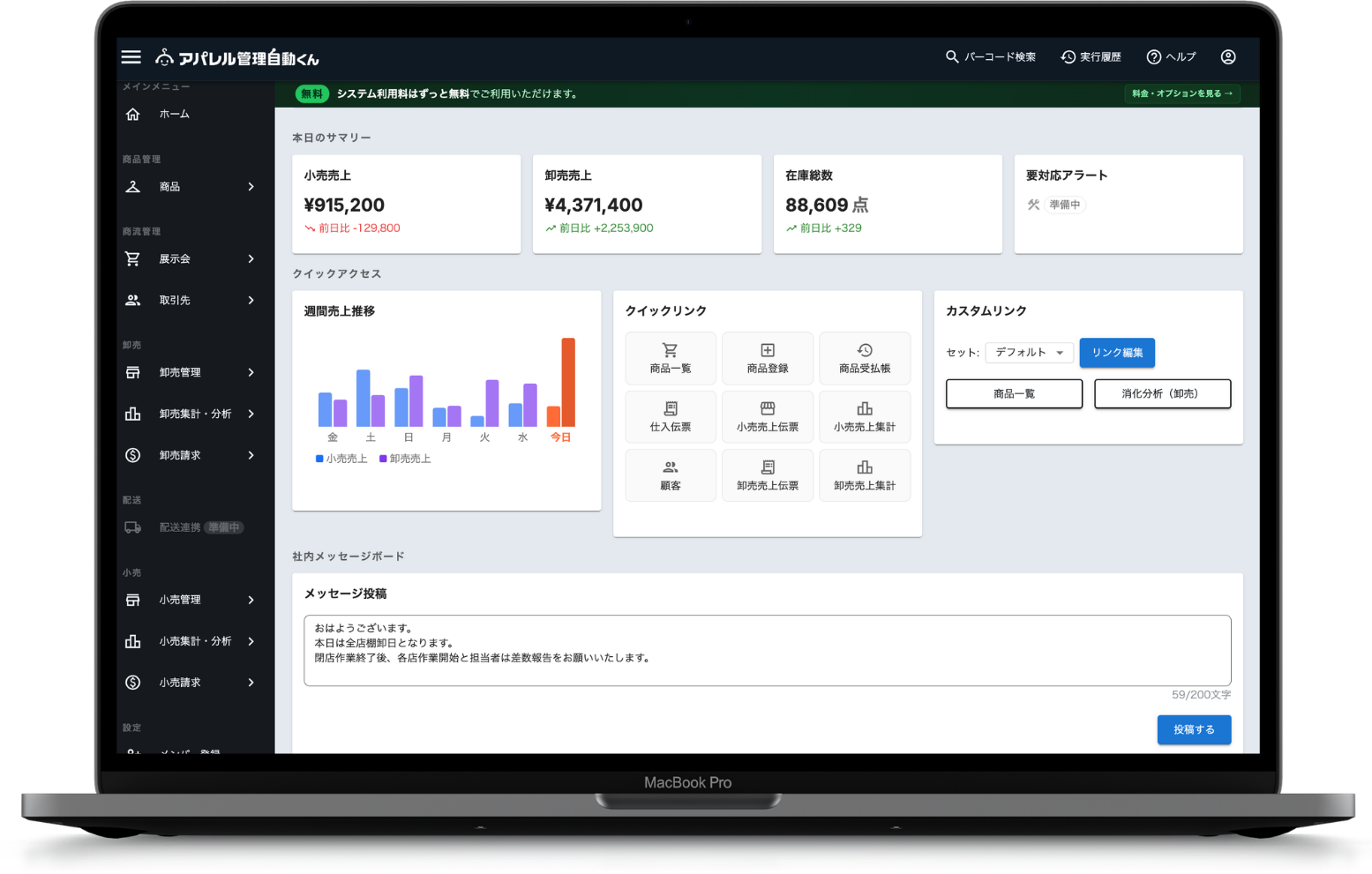This screenshot has height=874, width=1372.
Task: Select 卸売管理 menu label in sidebar
Action: tap(180, 373)
